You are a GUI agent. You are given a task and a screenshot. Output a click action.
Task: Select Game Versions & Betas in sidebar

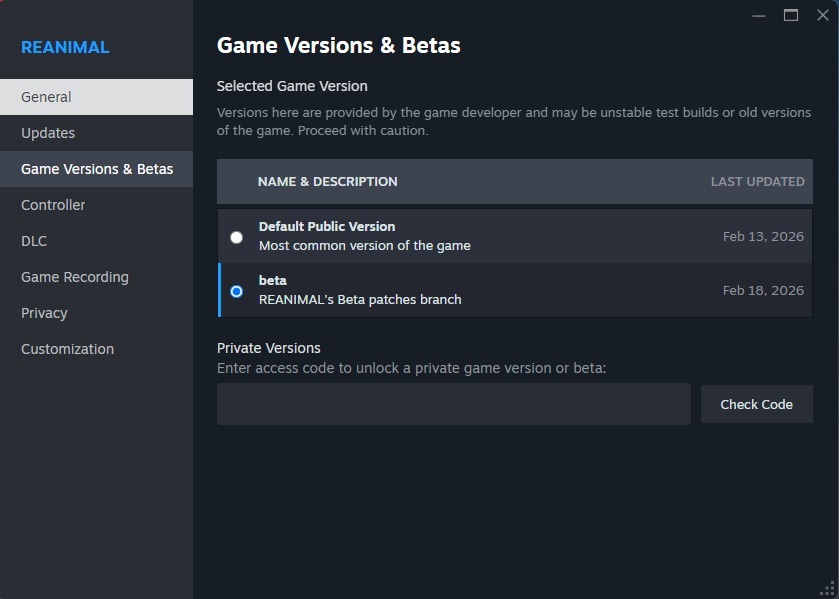click(x=97, y=169)
